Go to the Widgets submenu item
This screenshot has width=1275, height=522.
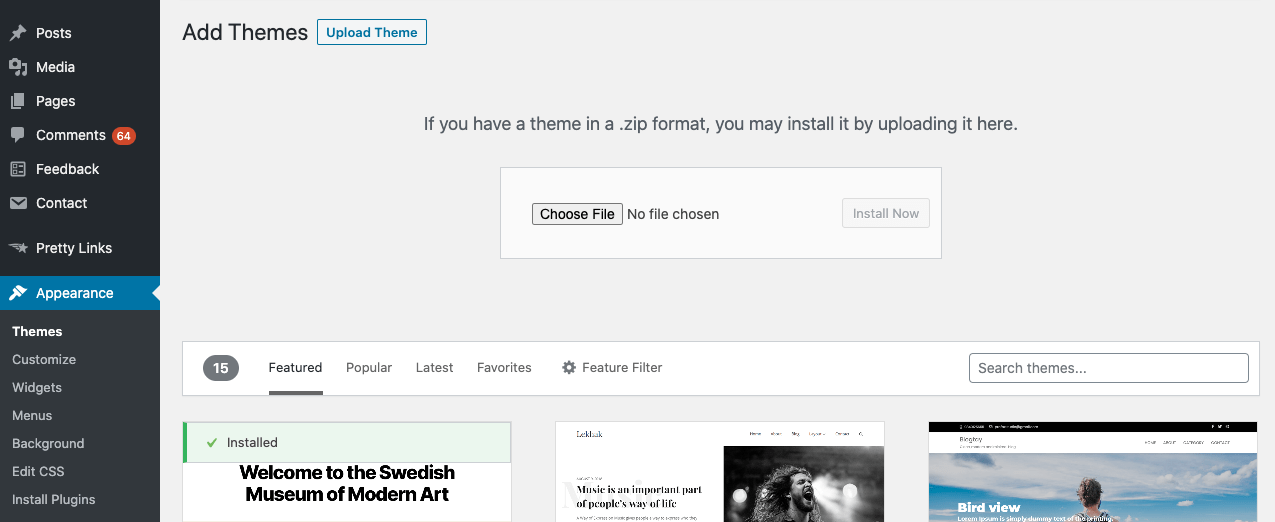click(37, 387)
